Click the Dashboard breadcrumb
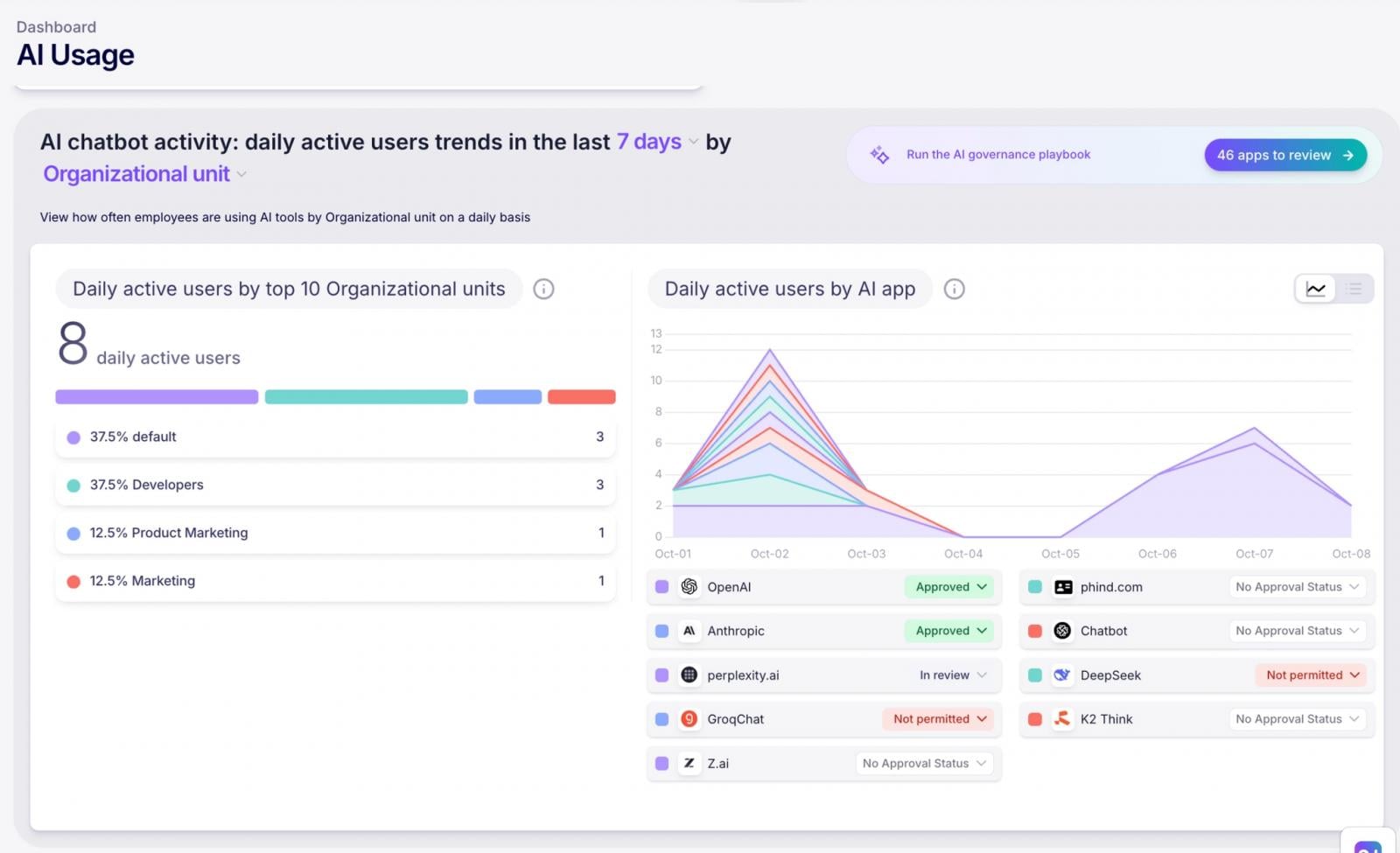 [55, 26]
